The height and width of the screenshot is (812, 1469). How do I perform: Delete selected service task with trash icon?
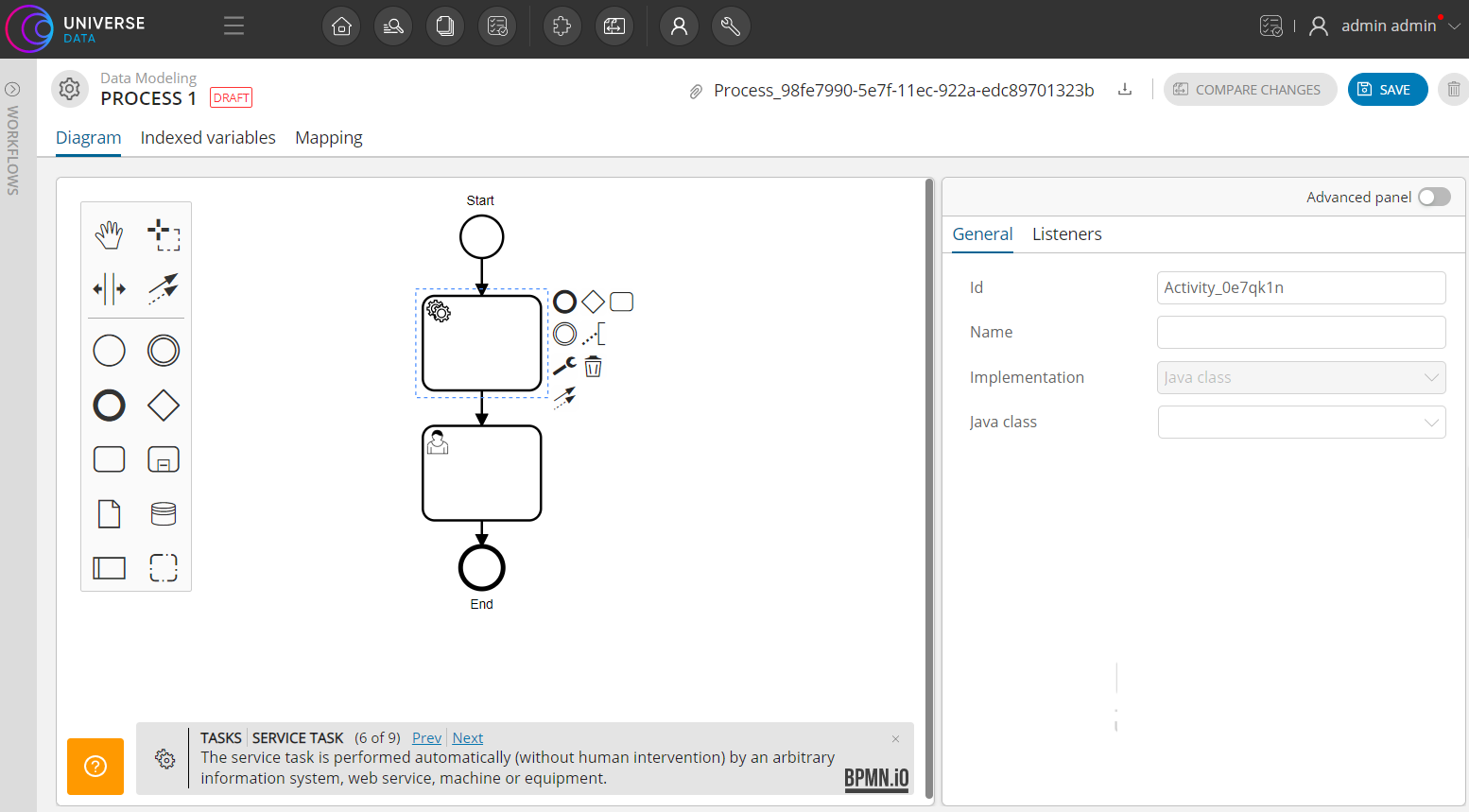[x=593, y=366]
